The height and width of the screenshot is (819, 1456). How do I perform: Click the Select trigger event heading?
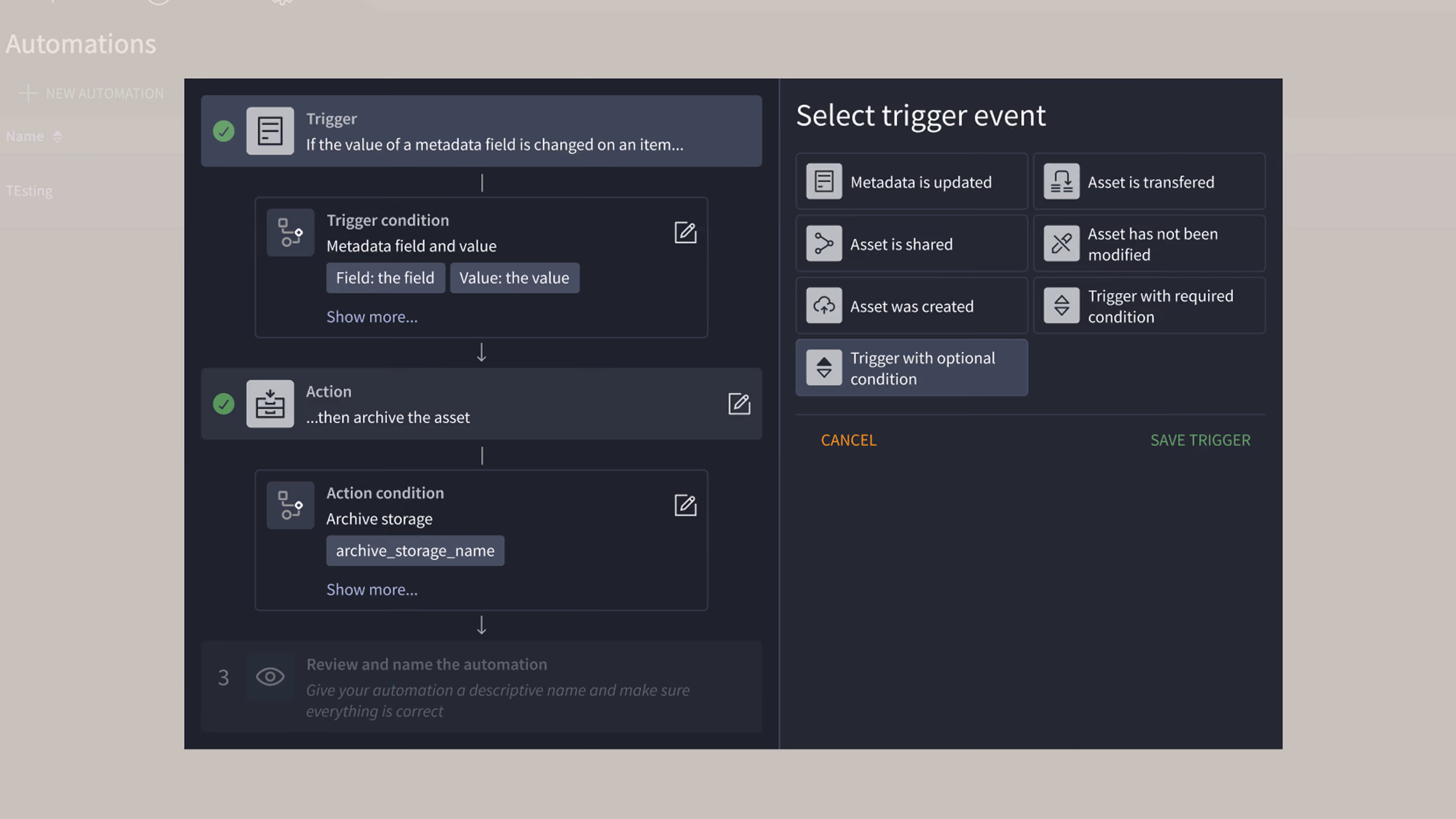[x=921, y=116]
